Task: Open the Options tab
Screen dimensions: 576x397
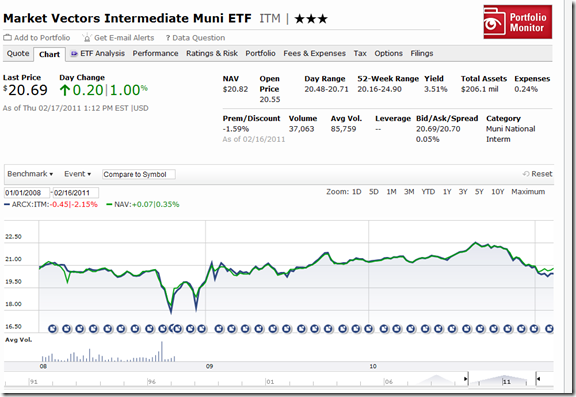Action: click(x=389, y=54)
